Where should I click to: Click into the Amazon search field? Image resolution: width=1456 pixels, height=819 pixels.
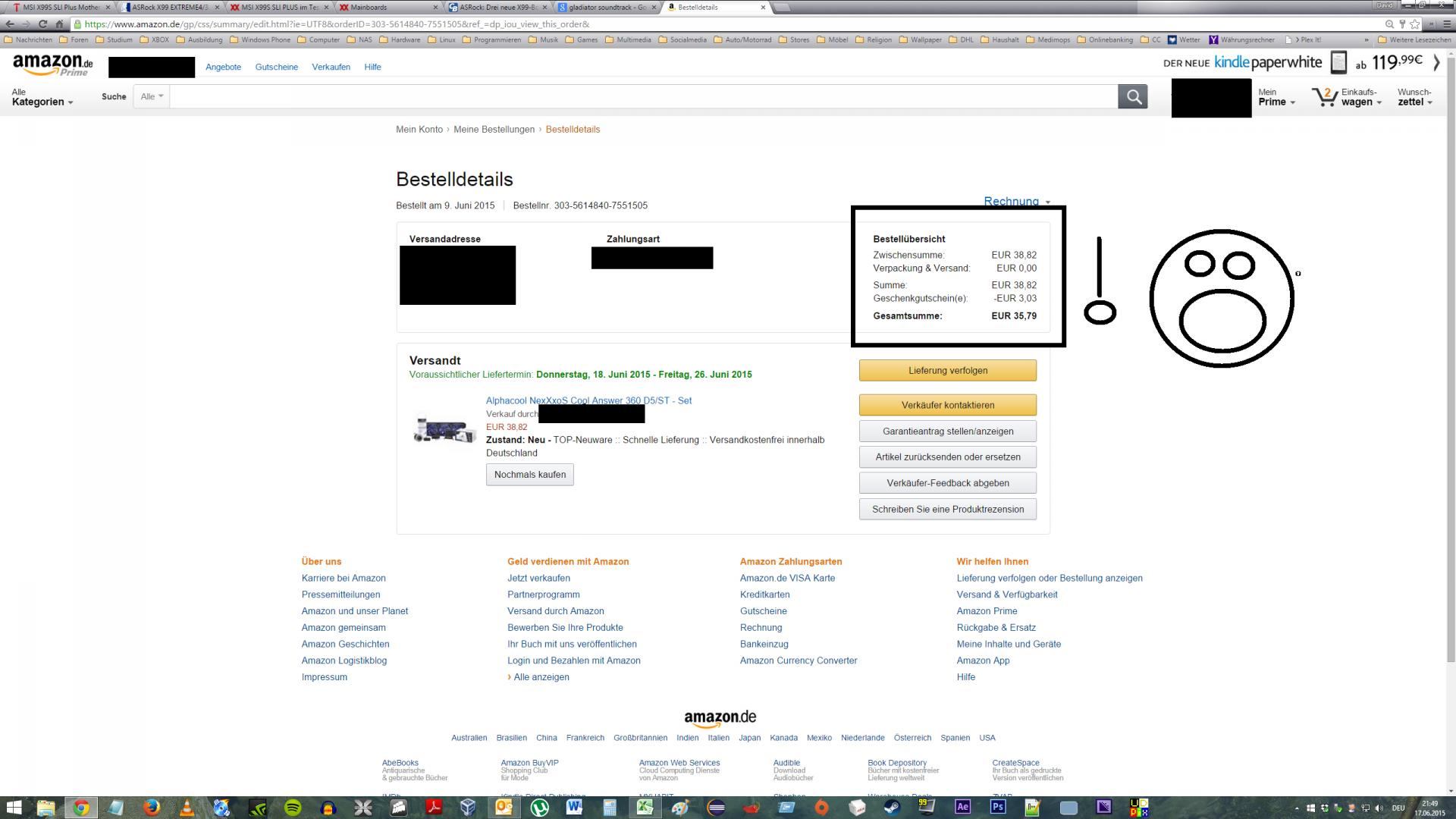coord(643,96)
